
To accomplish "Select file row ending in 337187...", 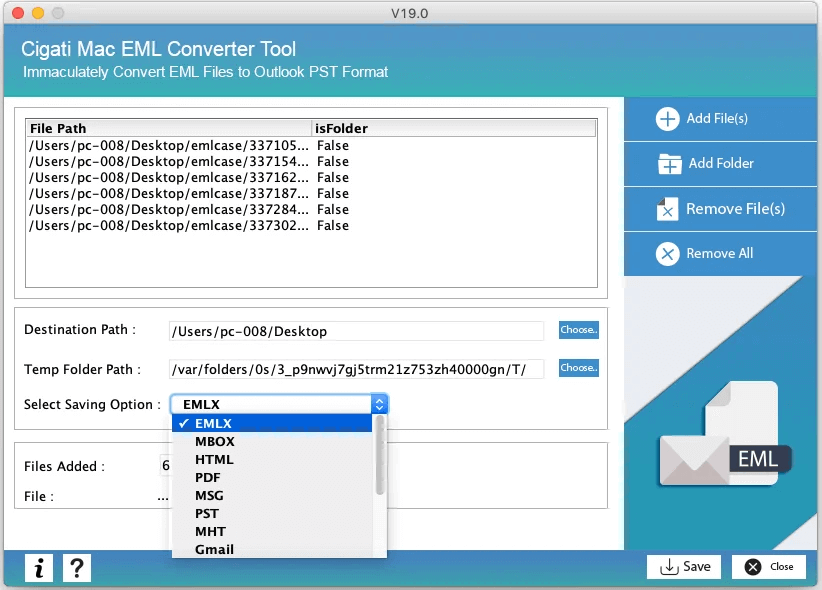I will [311, 194].
